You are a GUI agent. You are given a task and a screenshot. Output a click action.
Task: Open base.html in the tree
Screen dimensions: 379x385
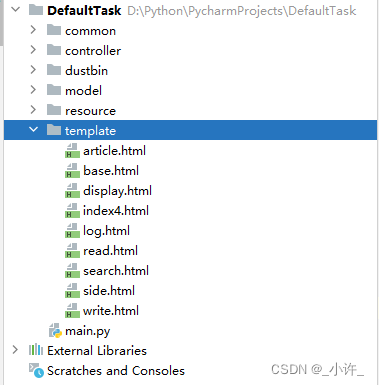111,171
